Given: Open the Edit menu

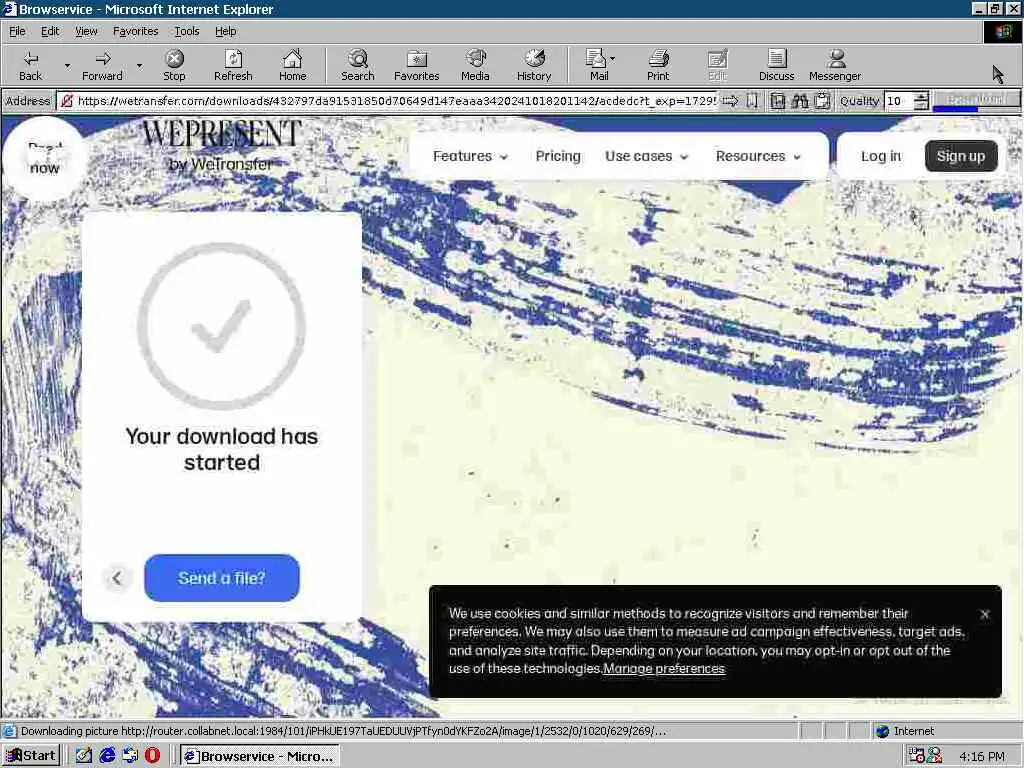Looking at the screenshot, I should coord(50,31).
